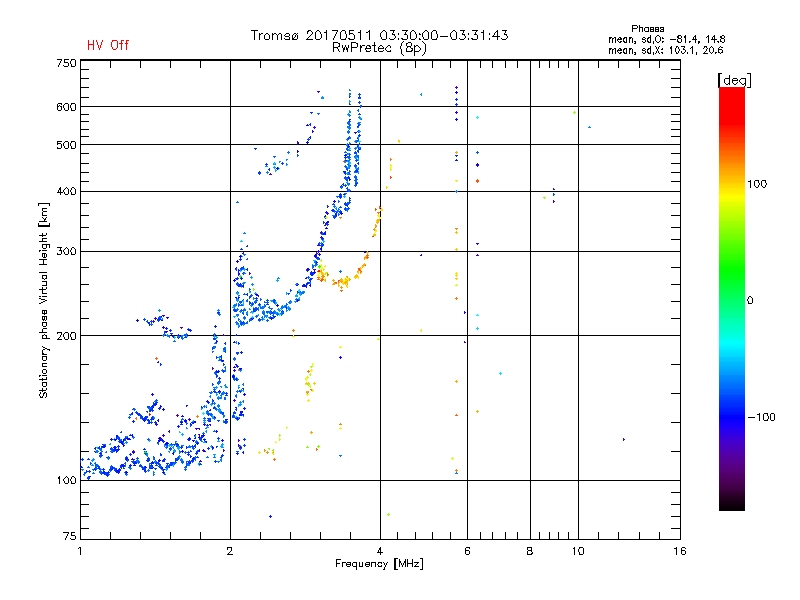Click x-axis label '16'

[x=680, y=551]
